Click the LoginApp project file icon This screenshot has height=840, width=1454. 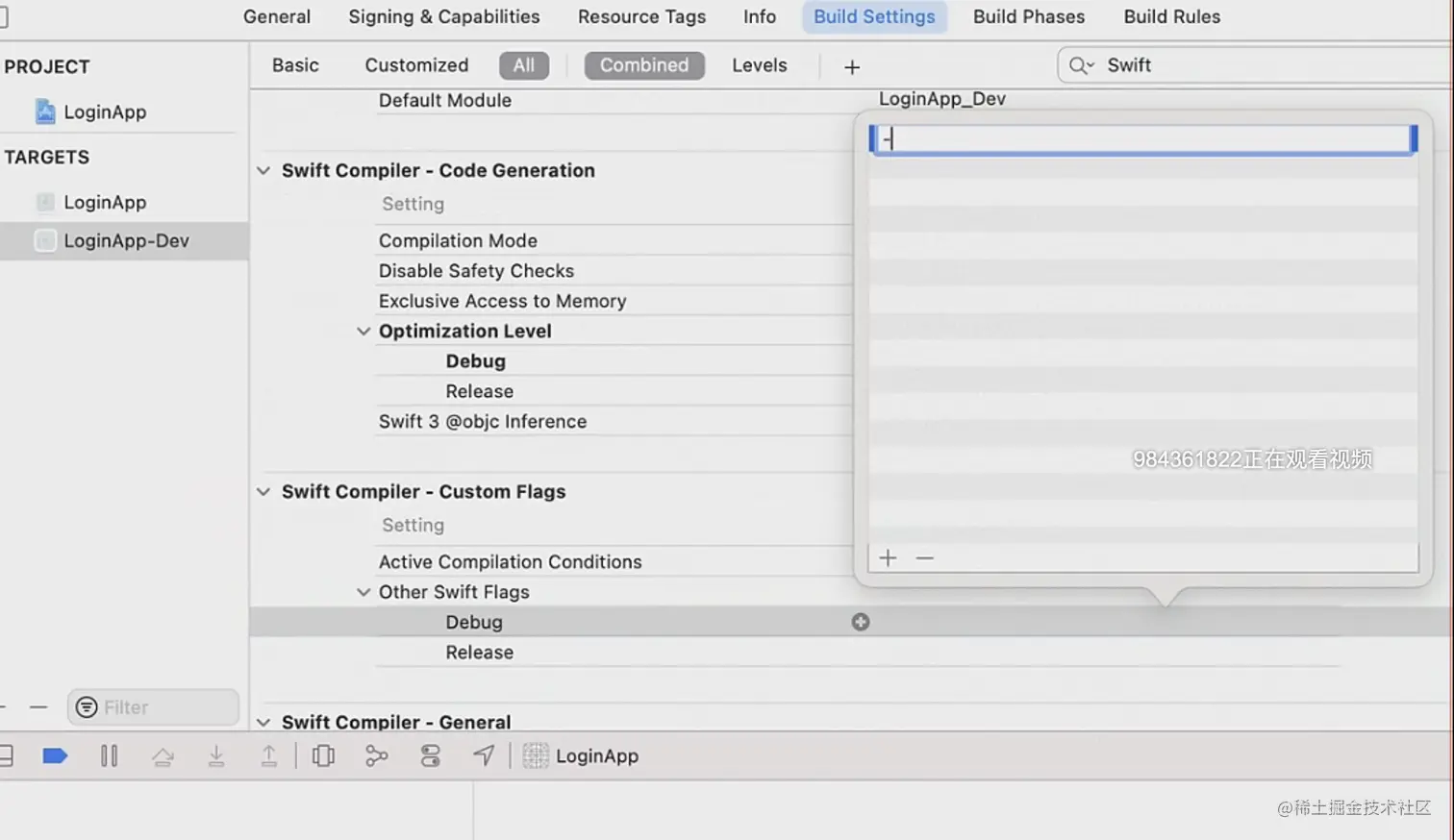click(x=45, y=111)
